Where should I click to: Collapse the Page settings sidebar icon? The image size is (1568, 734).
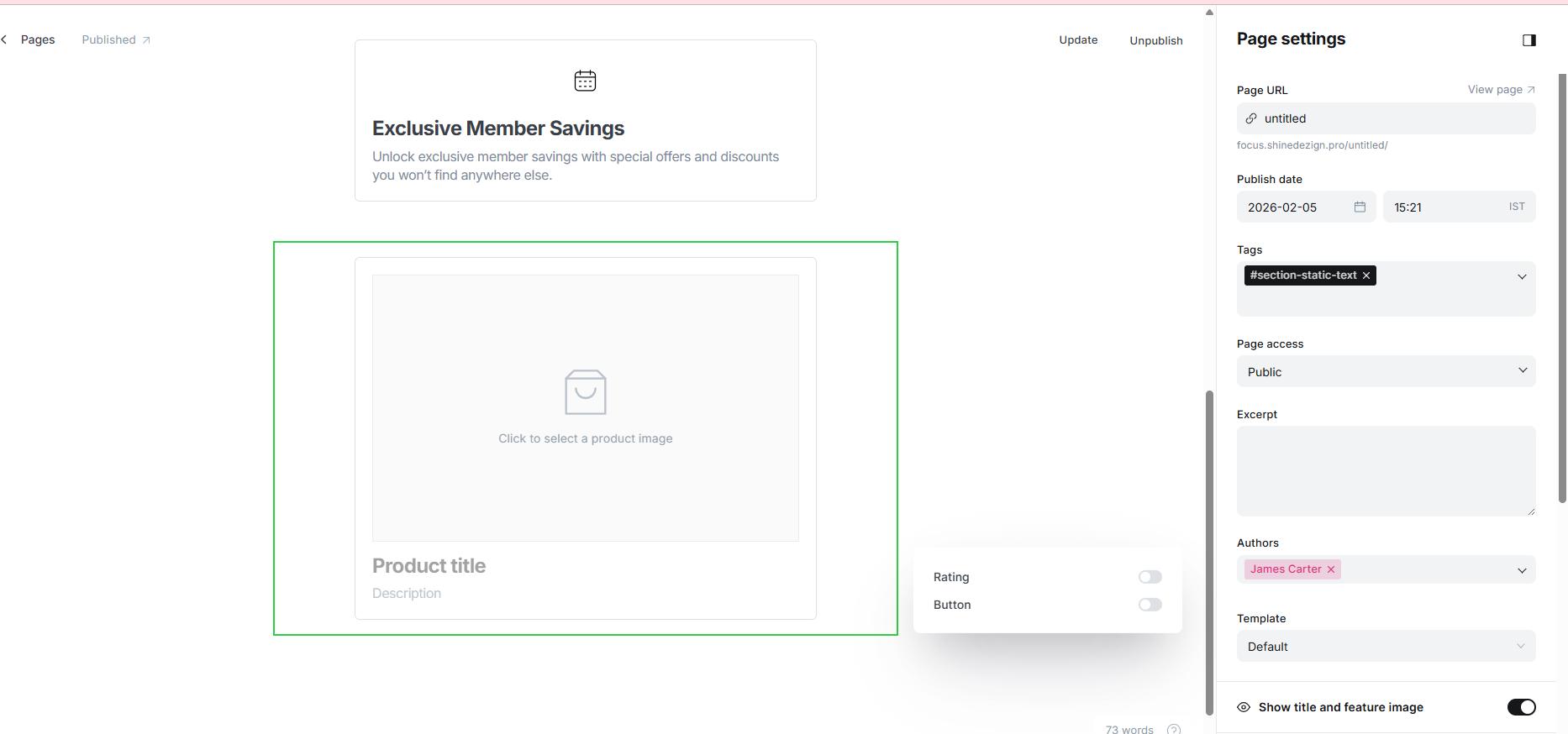click(1529, 40)
